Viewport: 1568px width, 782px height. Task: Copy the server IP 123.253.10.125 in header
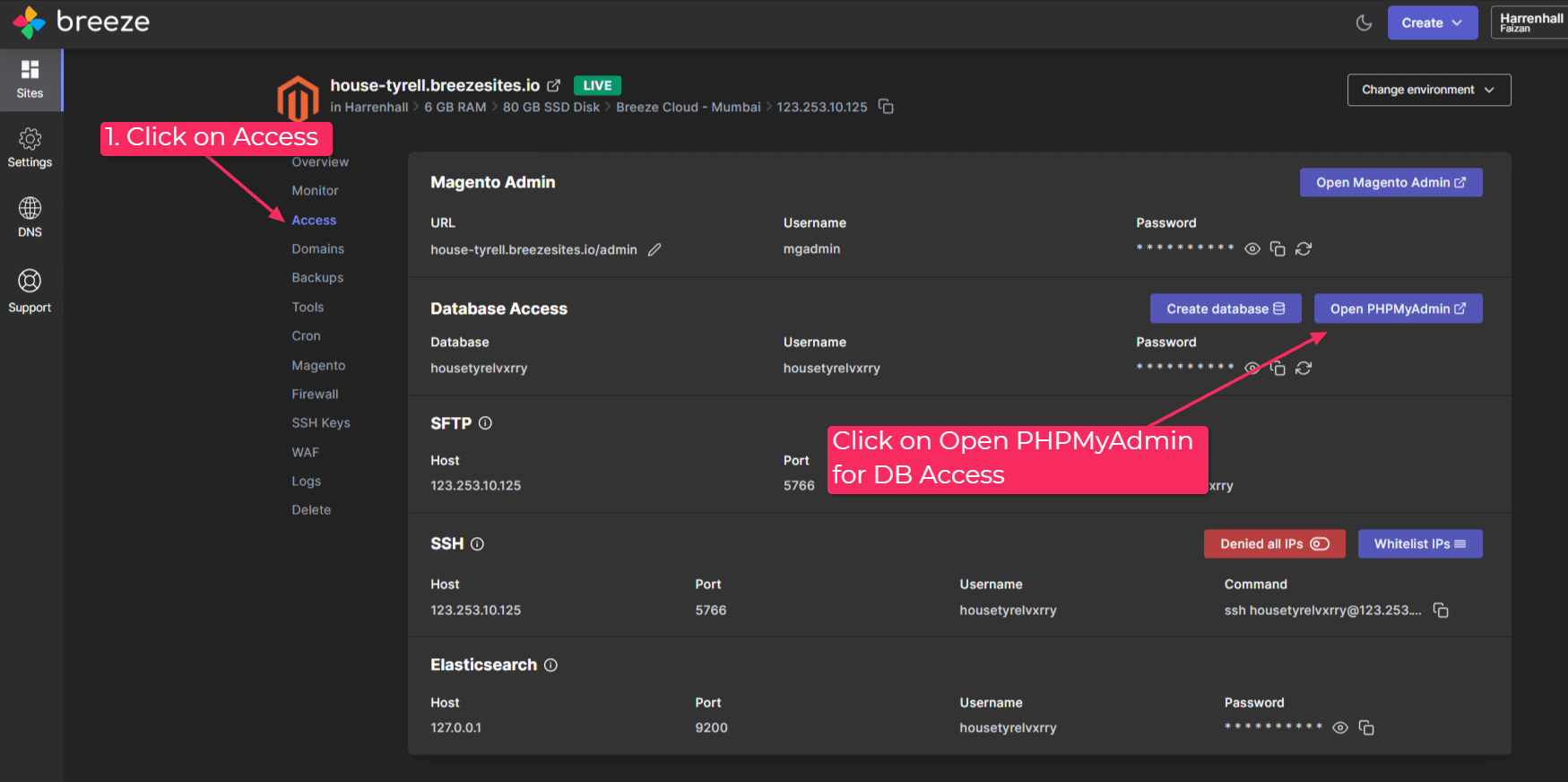coord(886,107)
